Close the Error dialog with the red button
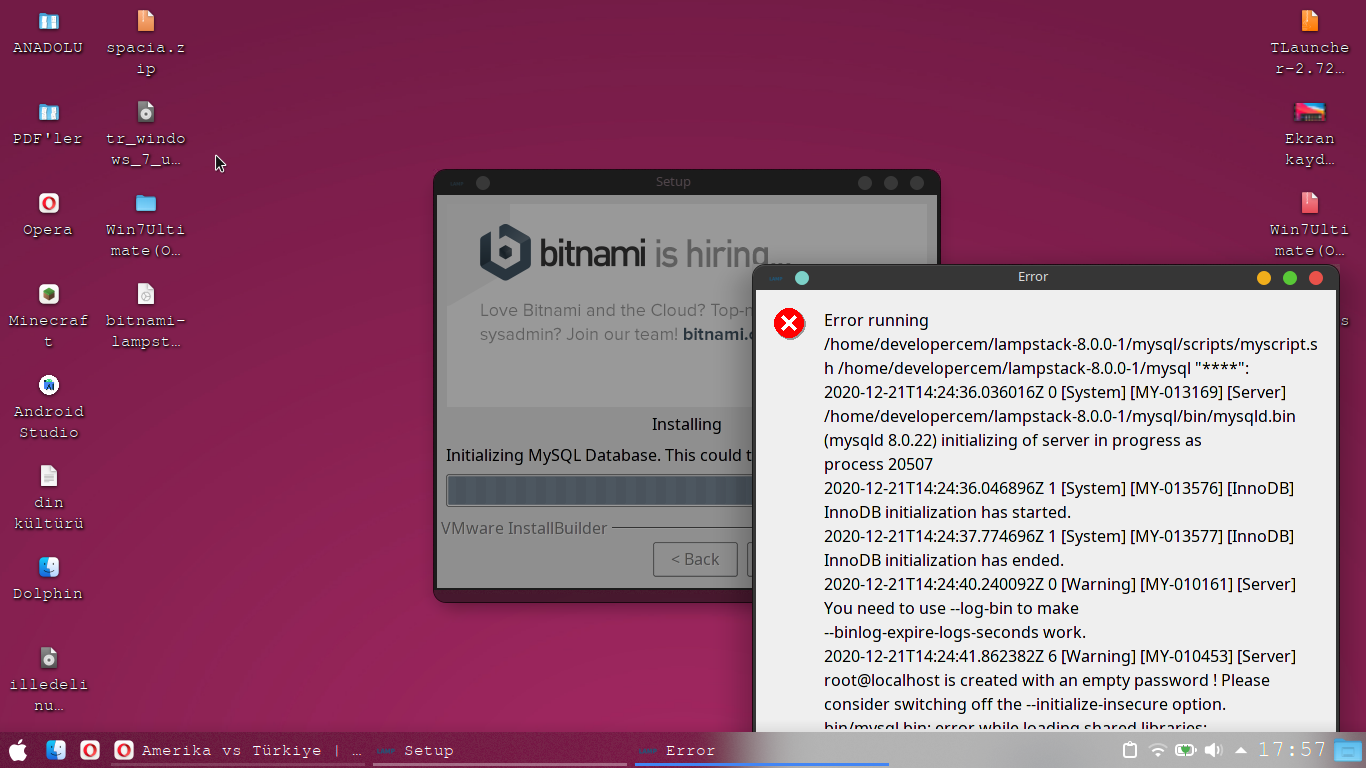The height and width of the screenshot is (768, 1366). [1316, 278]
